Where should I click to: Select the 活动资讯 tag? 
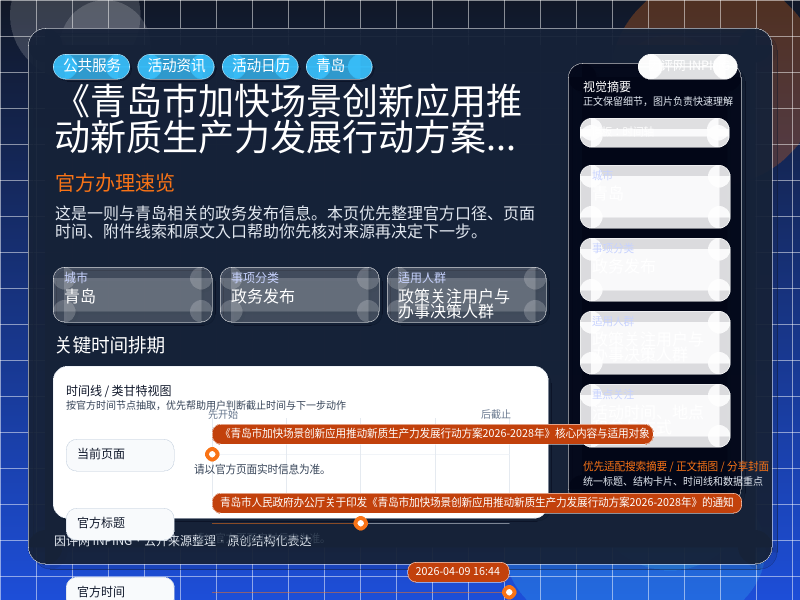tap(176, 66)
